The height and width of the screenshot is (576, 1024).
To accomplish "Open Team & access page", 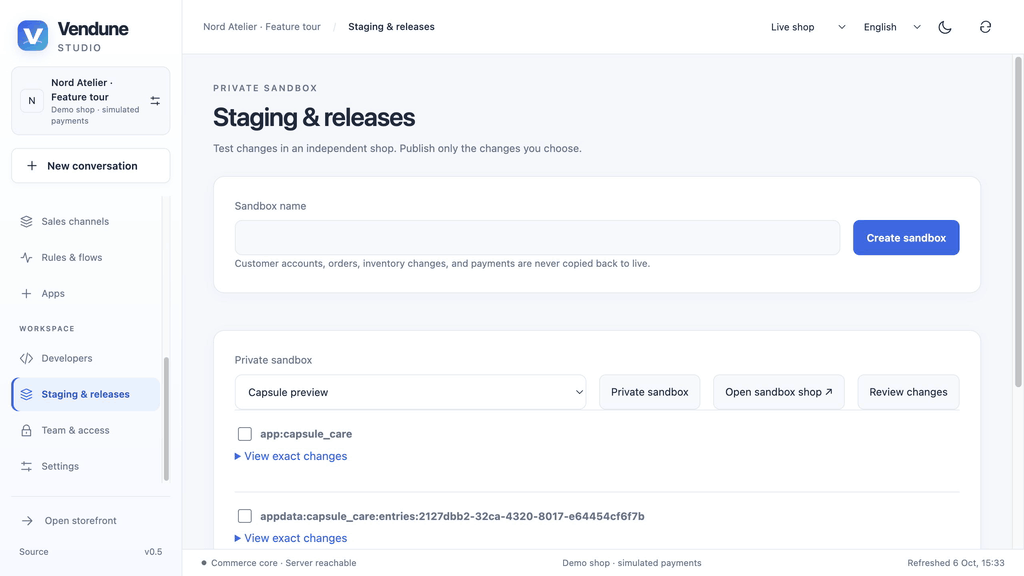I will point(86,430).
